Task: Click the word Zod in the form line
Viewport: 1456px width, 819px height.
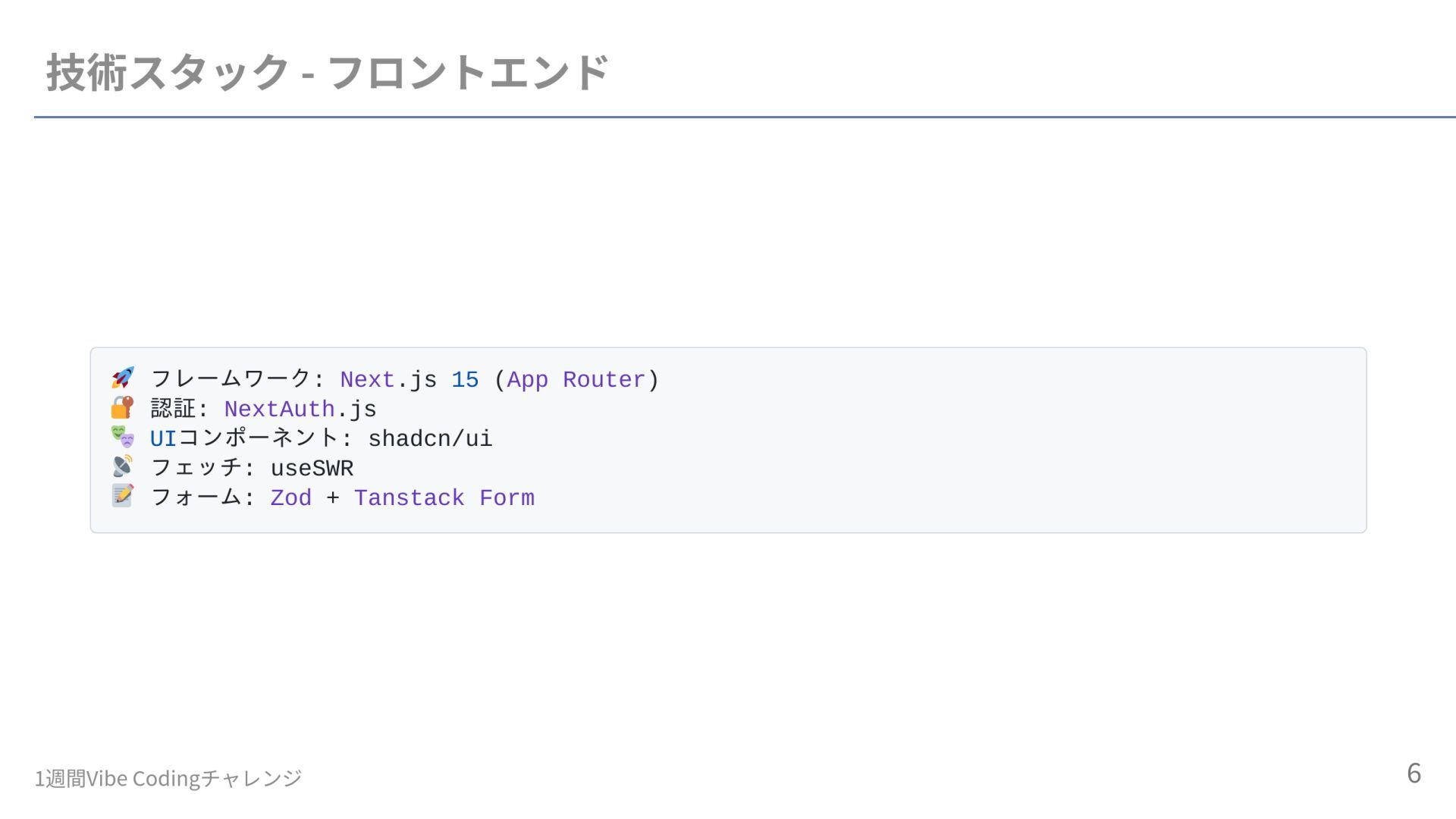Action: [x=291, y=498]
